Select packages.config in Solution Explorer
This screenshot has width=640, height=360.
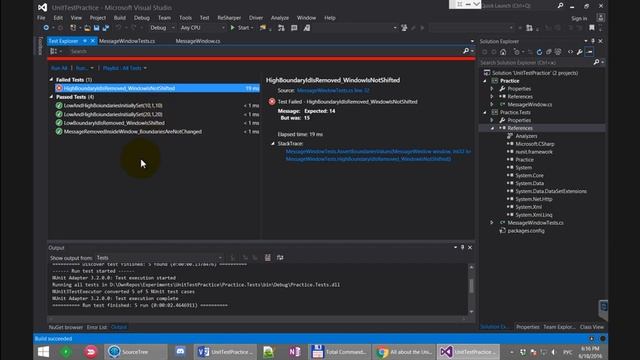click(526, 231)
